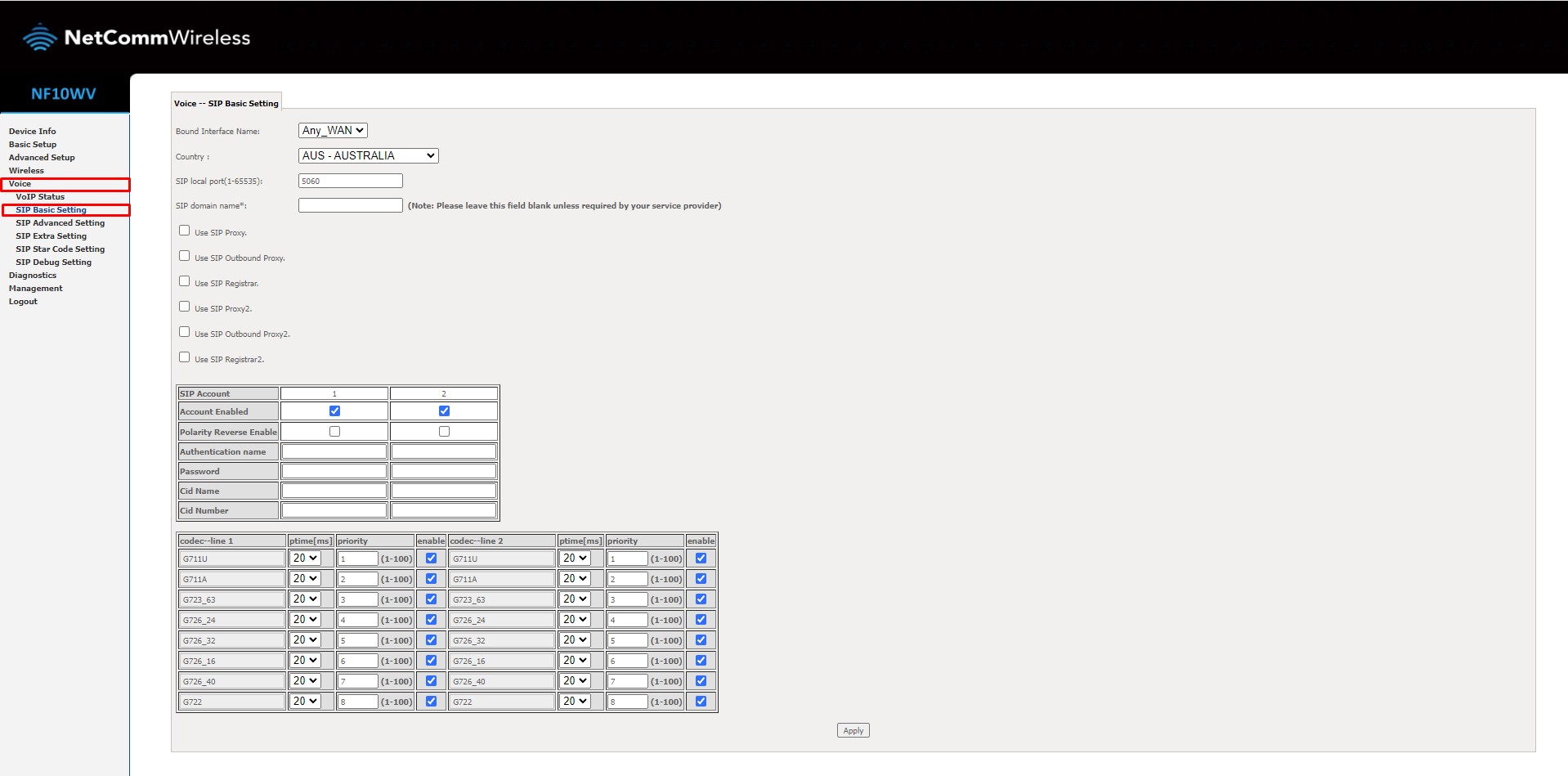Expand the Bound Interface Name dropdown
Viewport: 1568px width, 776px height.
coord(333,130)
